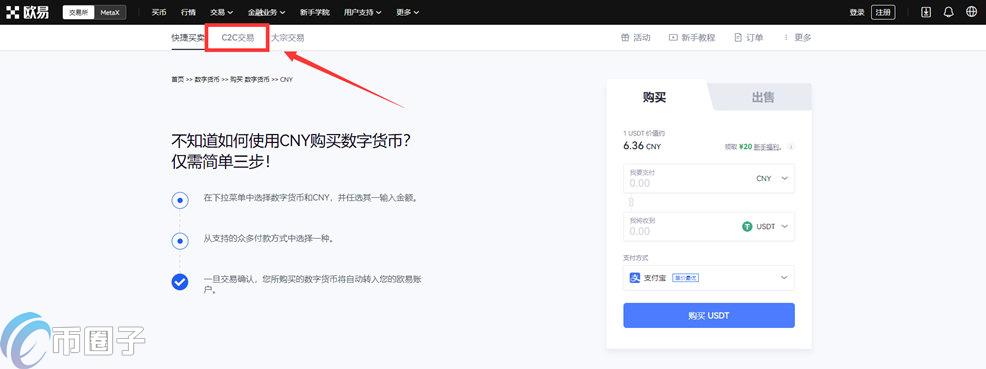Click the blue 支付宝 Alipay icon
The image size is (986, 369).
634,277
